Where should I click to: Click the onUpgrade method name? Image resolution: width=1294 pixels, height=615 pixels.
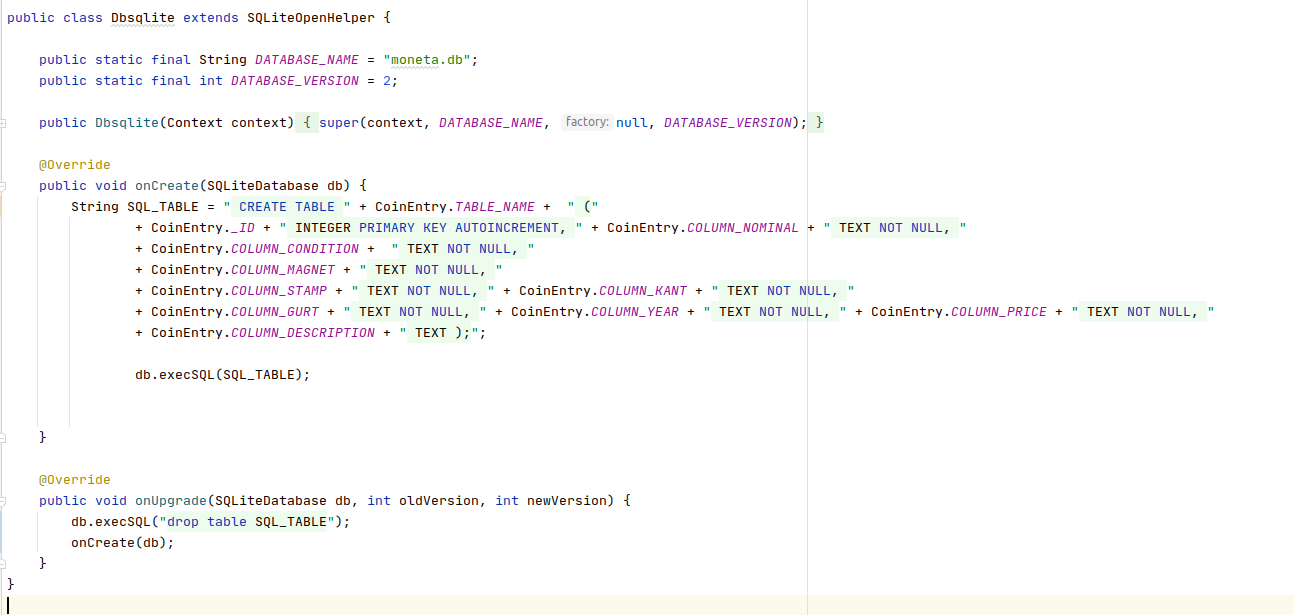[x=171, y=501]
